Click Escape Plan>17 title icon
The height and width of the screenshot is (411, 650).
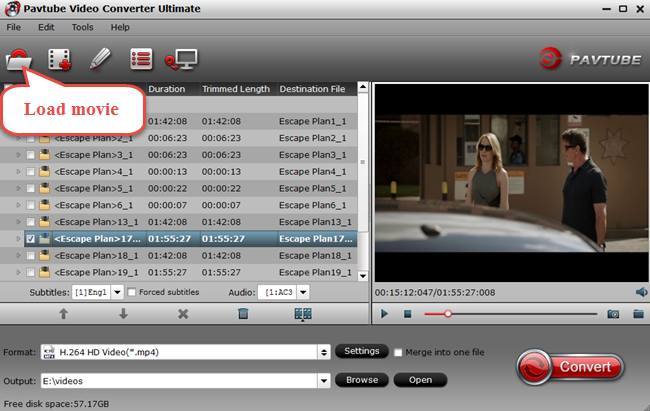click(x=44, y=238)
